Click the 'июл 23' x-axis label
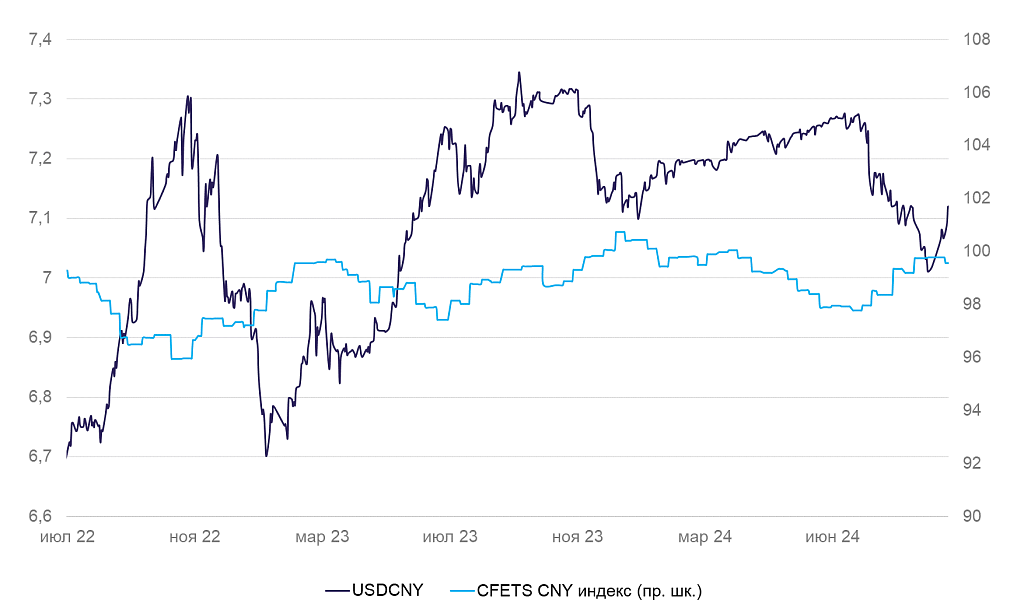The image size is (1024, 611). click(x=450, y=537)
